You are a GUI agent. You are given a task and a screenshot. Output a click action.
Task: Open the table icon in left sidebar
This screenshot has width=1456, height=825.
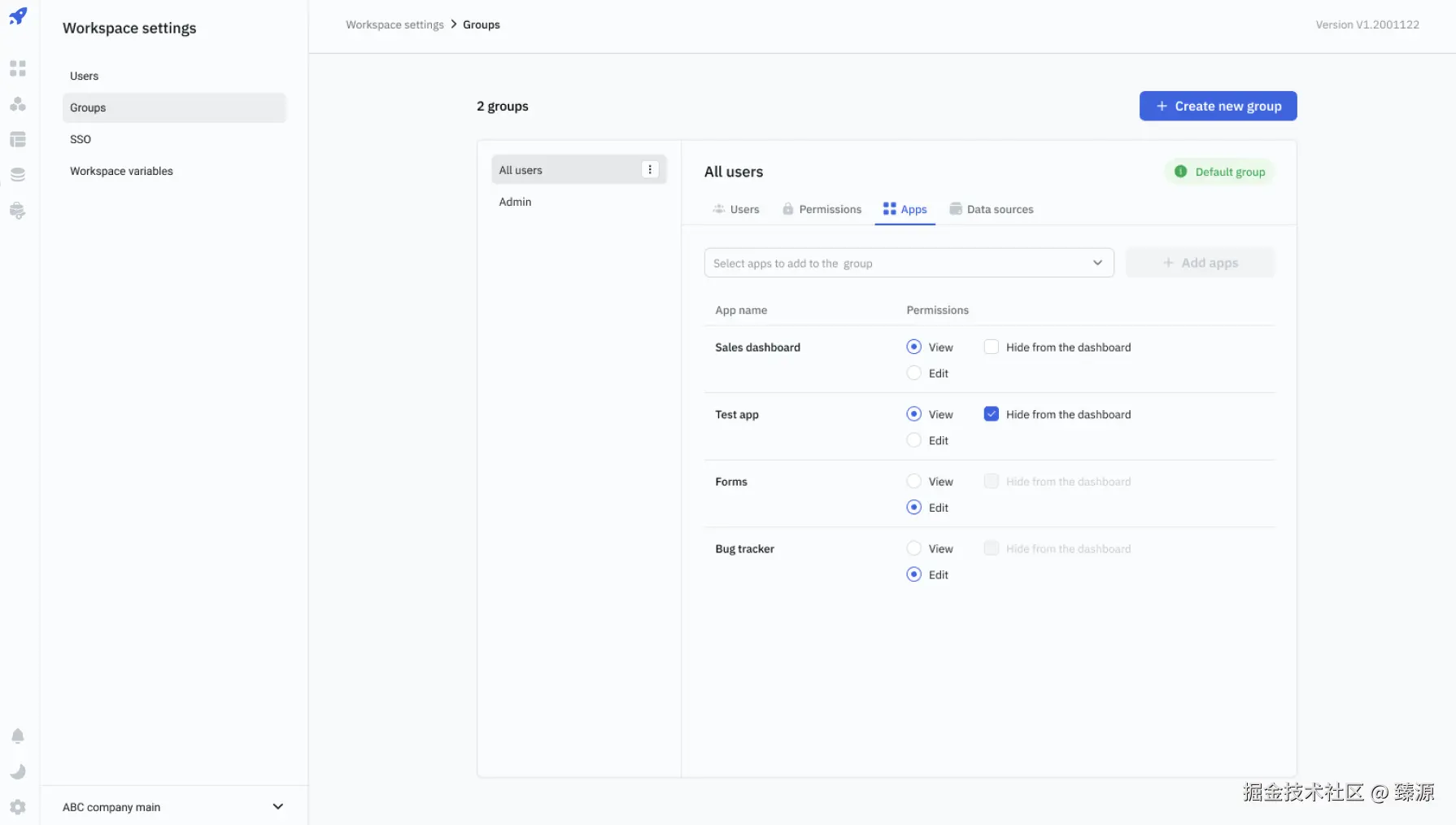(18, 140)
